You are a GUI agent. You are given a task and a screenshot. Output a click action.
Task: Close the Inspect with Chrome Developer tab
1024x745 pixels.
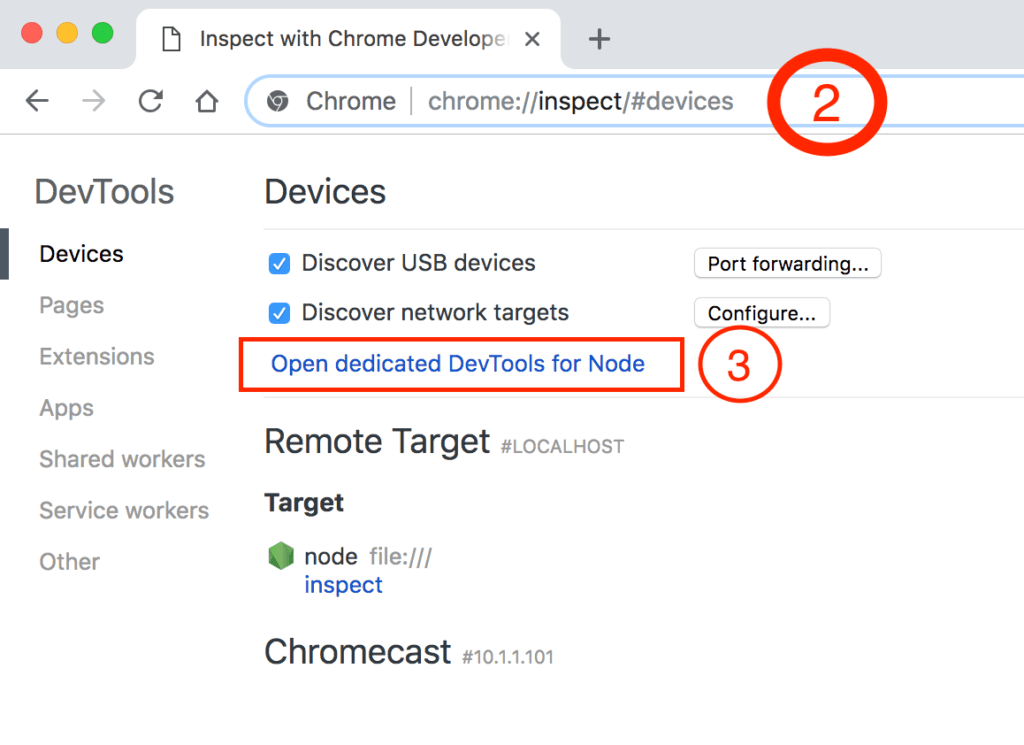point(532,39)
